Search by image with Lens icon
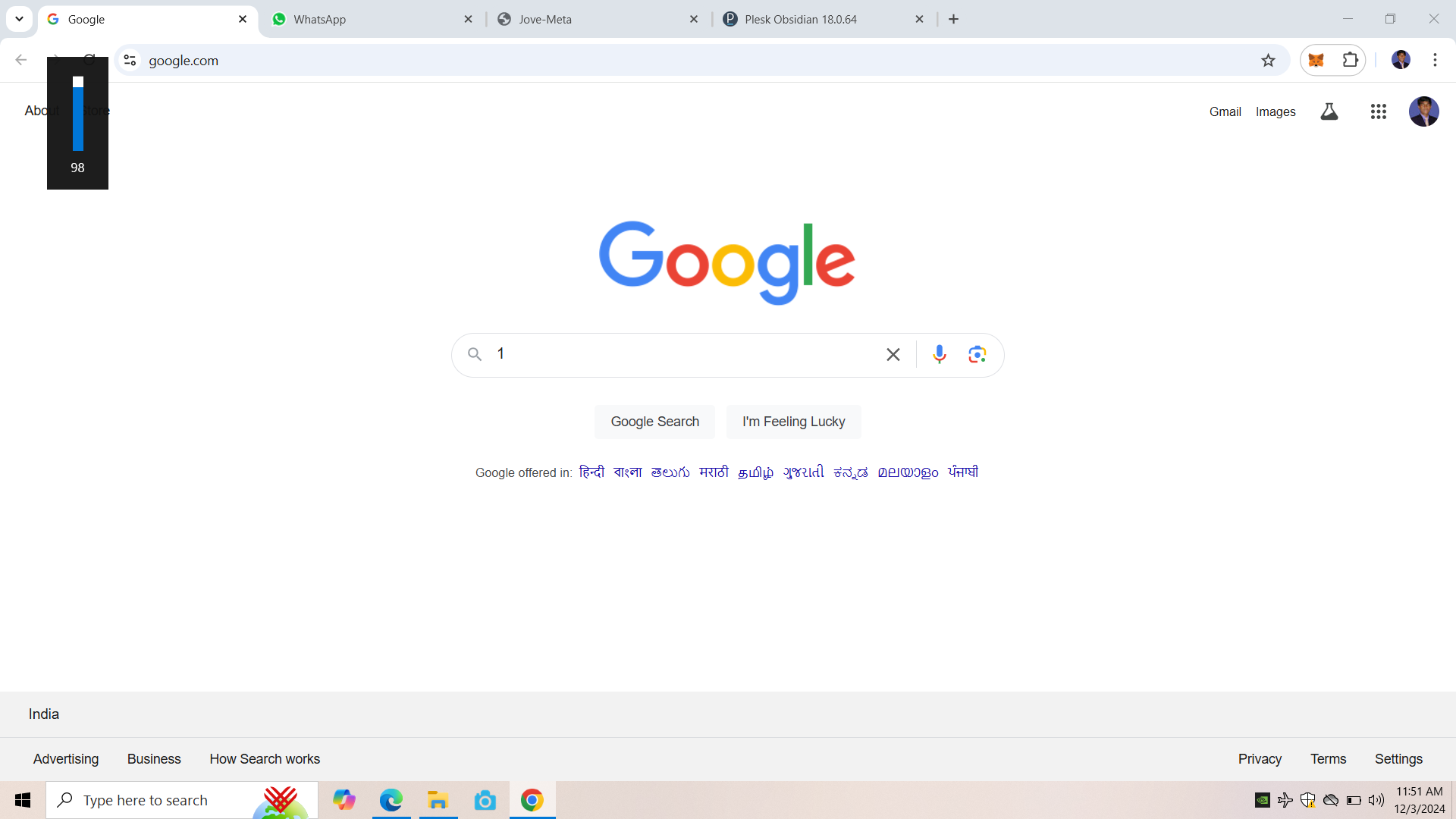1456x819 pixels. 977,354
